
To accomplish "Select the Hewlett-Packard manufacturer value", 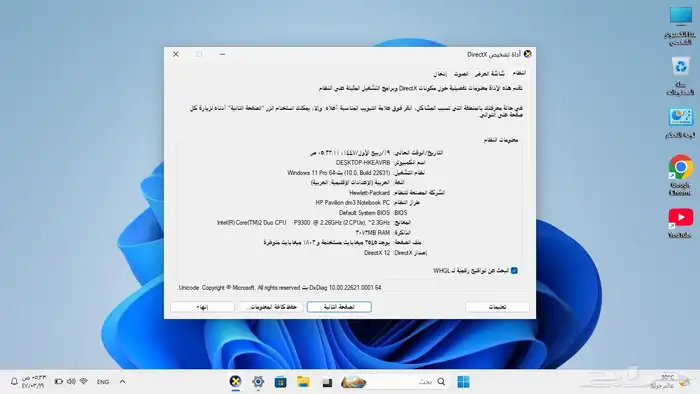I will (370, 193).
